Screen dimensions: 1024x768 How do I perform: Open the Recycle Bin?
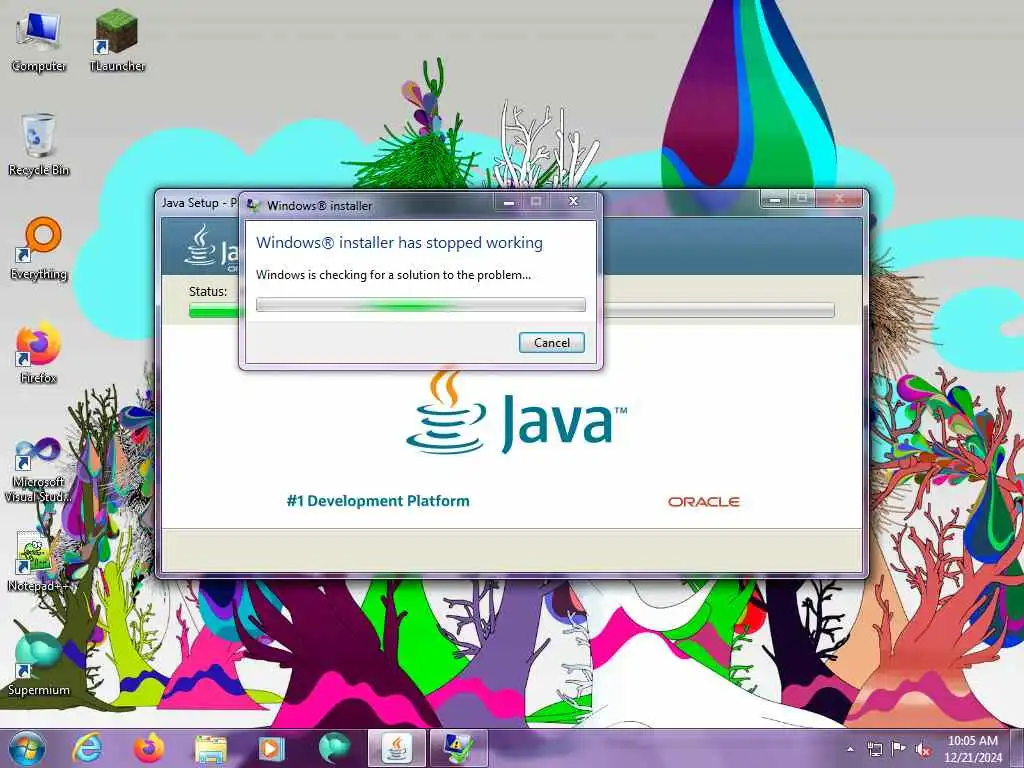coord(39,145)
